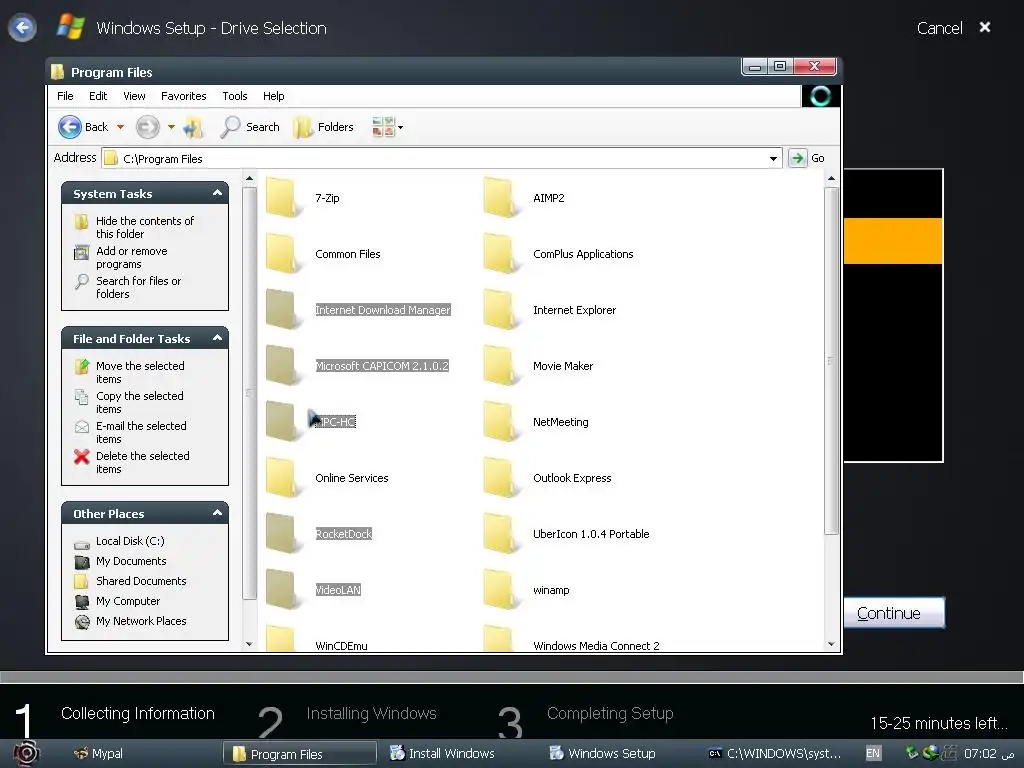The height and width of the screenshot is (768, 1024).
Task: Open the Help menu
Action: (x=274, y=96)
